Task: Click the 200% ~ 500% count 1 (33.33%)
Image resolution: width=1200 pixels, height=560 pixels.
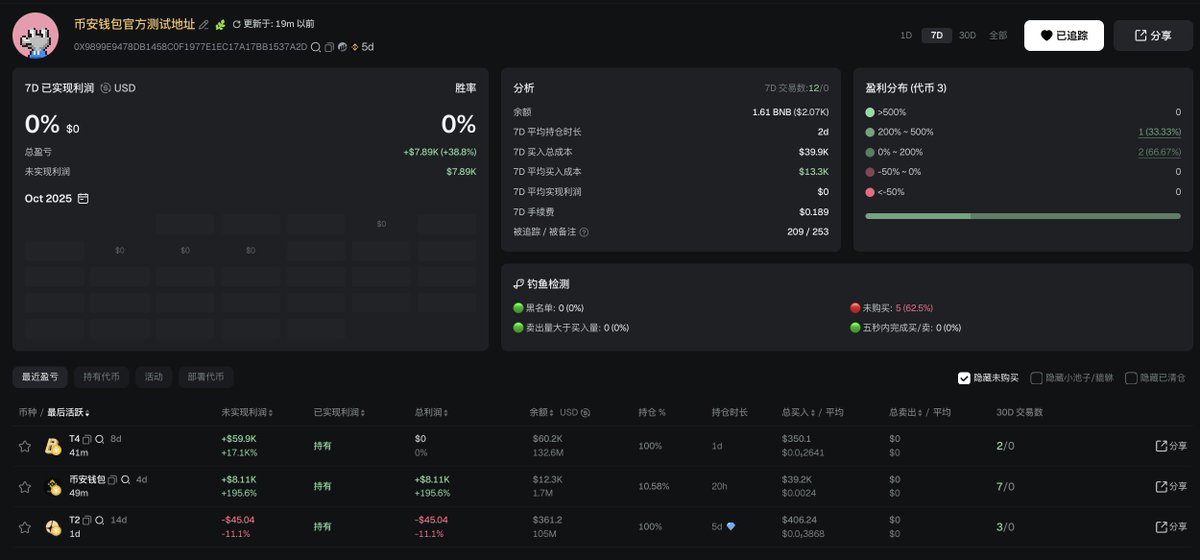Action: coord(1159,132)
